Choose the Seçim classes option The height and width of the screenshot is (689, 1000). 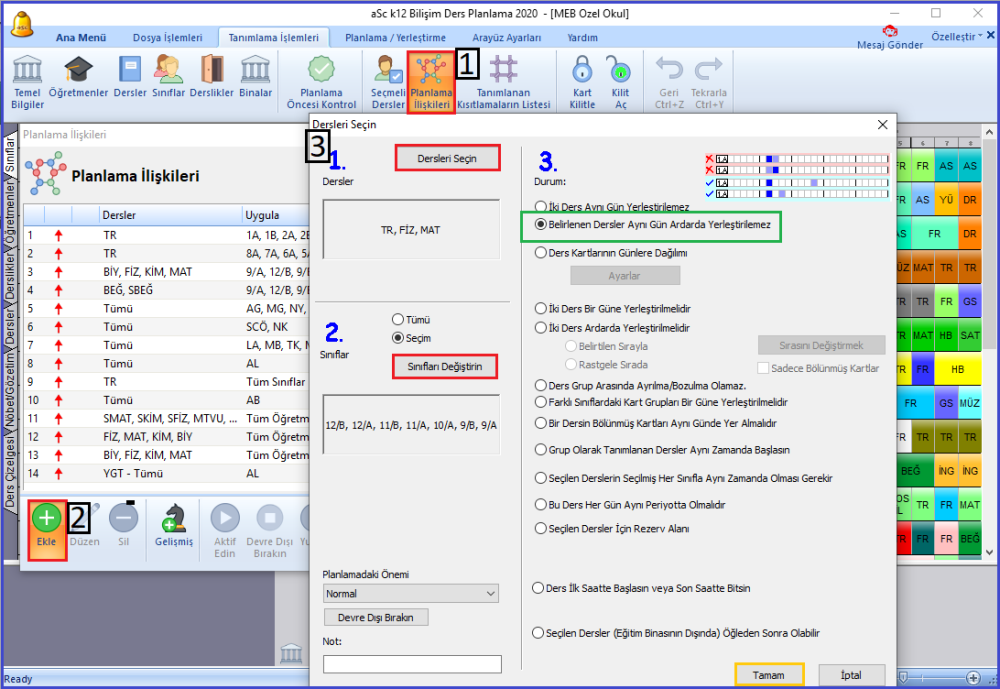pos(398,338)
